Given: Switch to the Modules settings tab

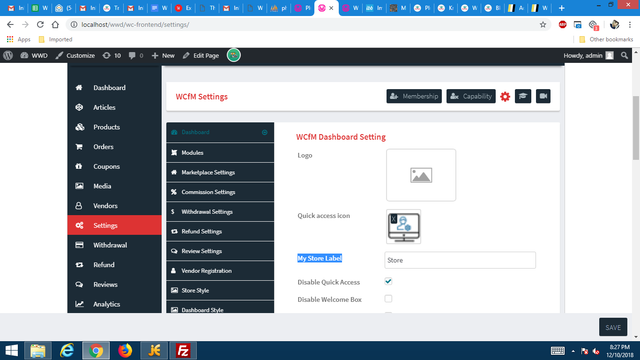Looking at the screenshot, I should pos(220,153).
